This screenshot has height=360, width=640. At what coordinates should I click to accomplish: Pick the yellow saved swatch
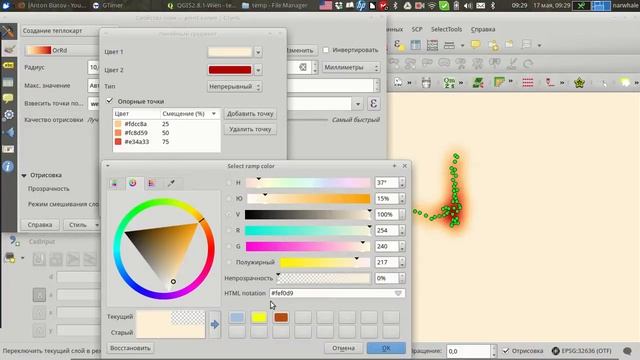point(259,317)
